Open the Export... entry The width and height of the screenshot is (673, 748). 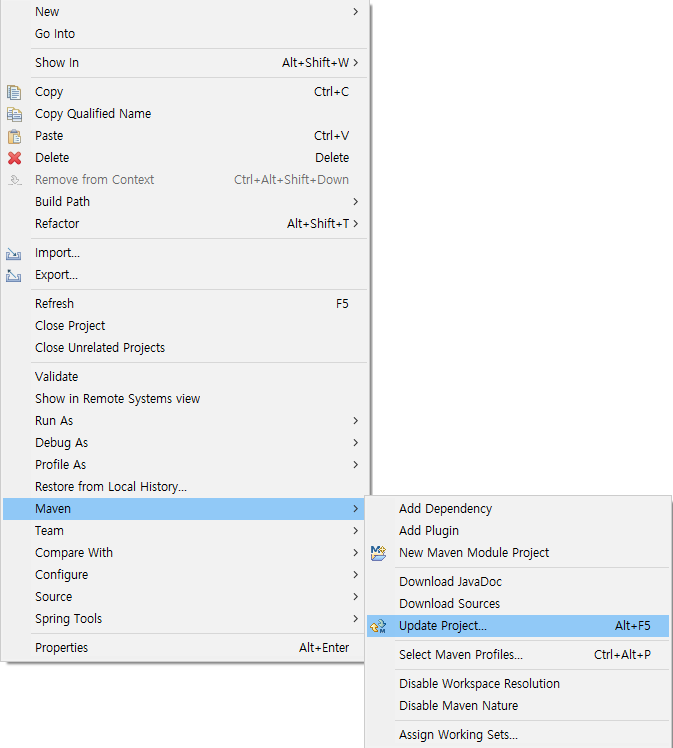pyautogui.click(x=185, y=275)
